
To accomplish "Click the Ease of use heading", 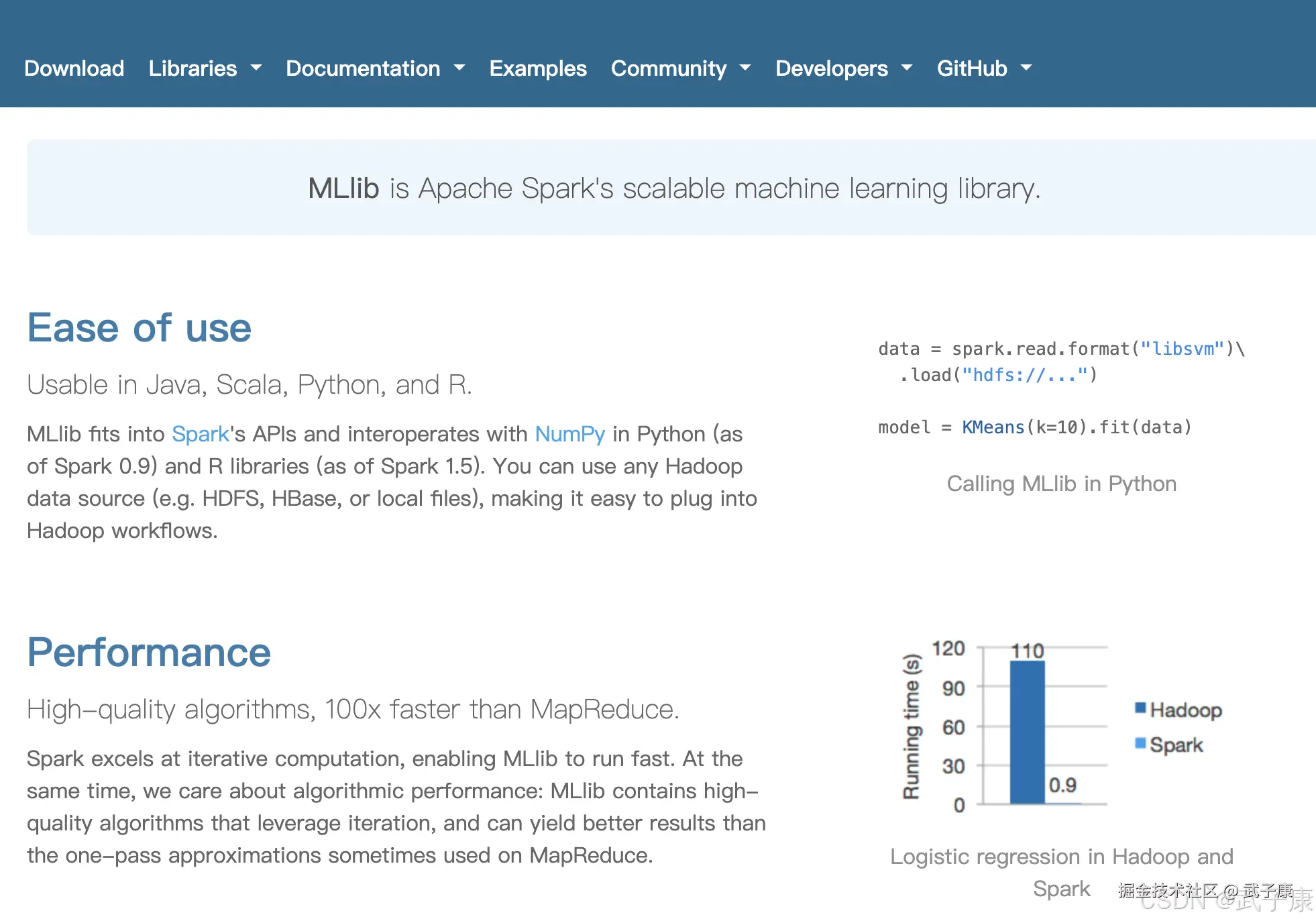I will click(138, 327).
